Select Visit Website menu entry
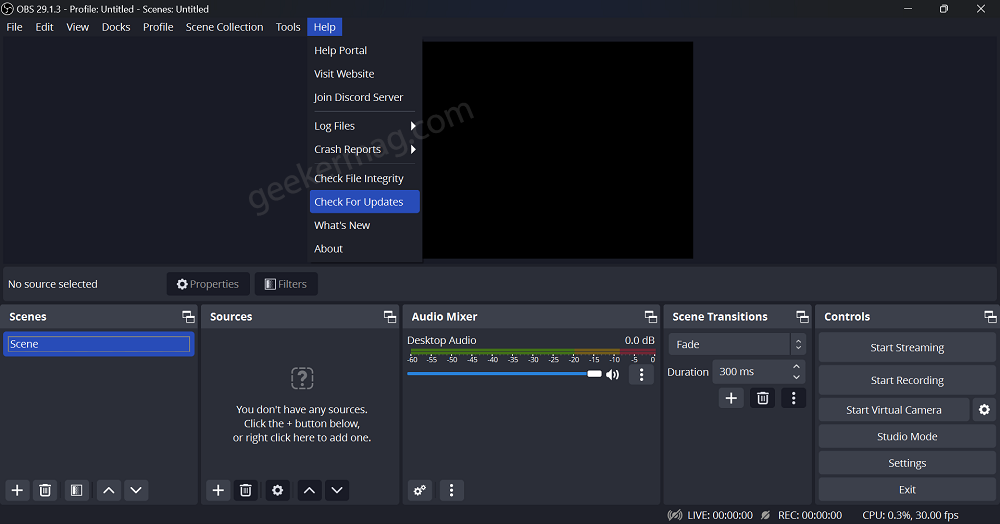 [x=364, y=74]
